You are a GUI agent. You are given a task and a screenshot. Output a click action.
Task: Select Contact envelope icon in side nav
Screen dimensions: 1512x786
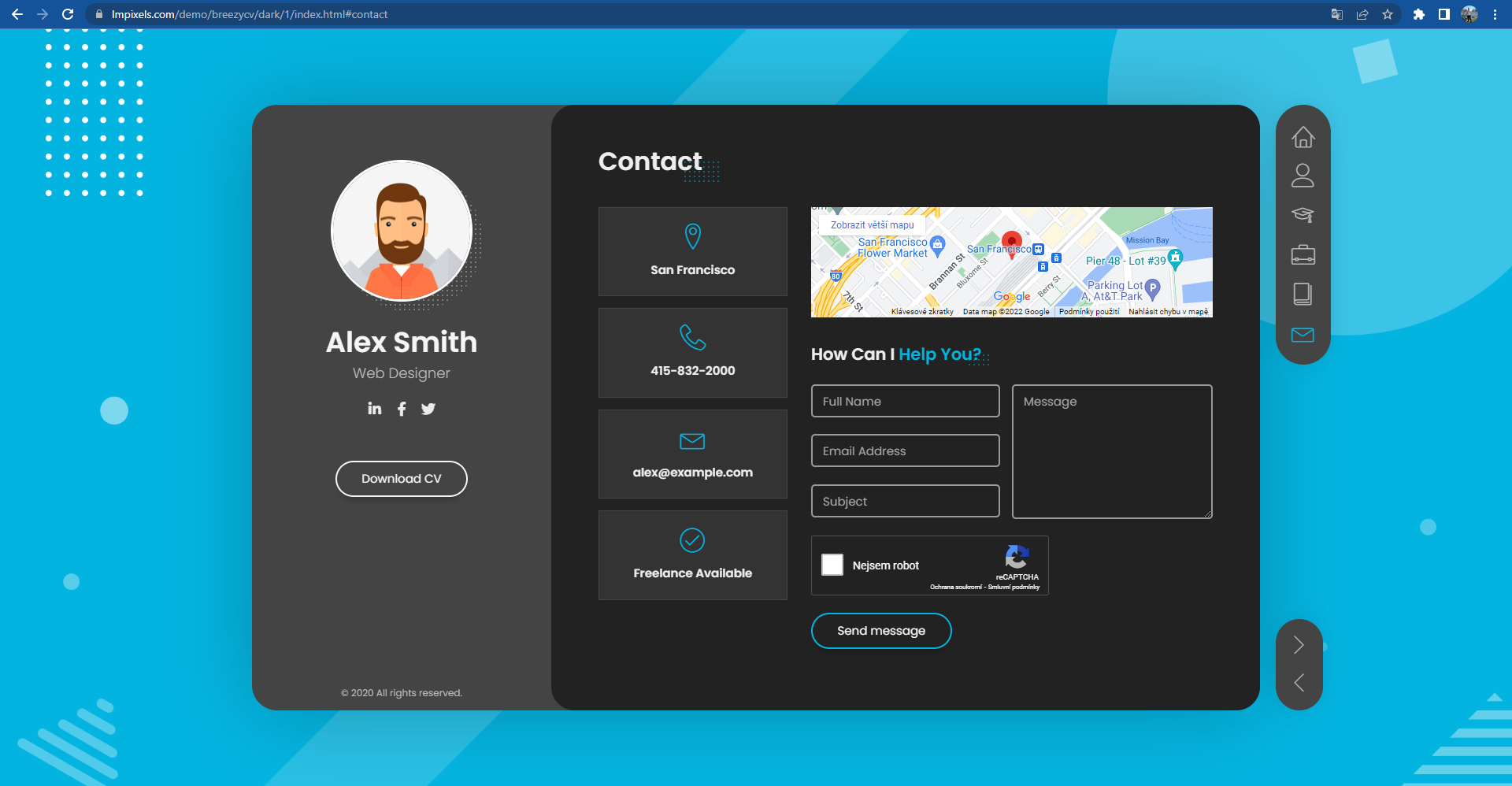click(1303, 335)
